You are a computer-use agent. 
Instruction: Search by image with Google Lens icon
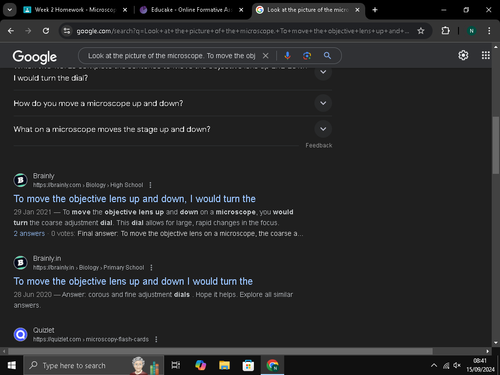click(x=307, y=56)
